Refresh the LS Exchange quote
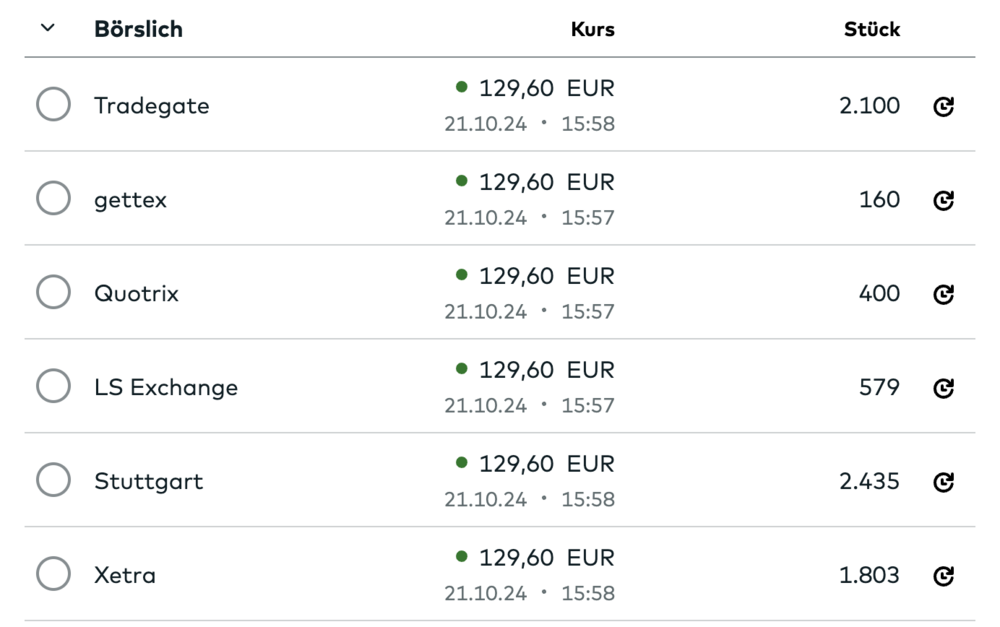The width and height of the screenshot is (1000, 627). point(943,388)
